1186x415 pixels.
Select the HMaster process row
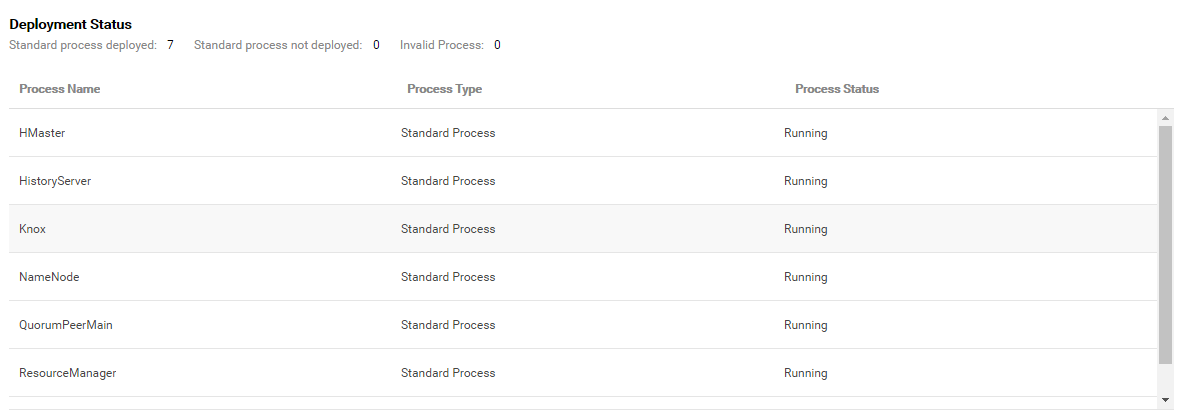pos(583,133)
